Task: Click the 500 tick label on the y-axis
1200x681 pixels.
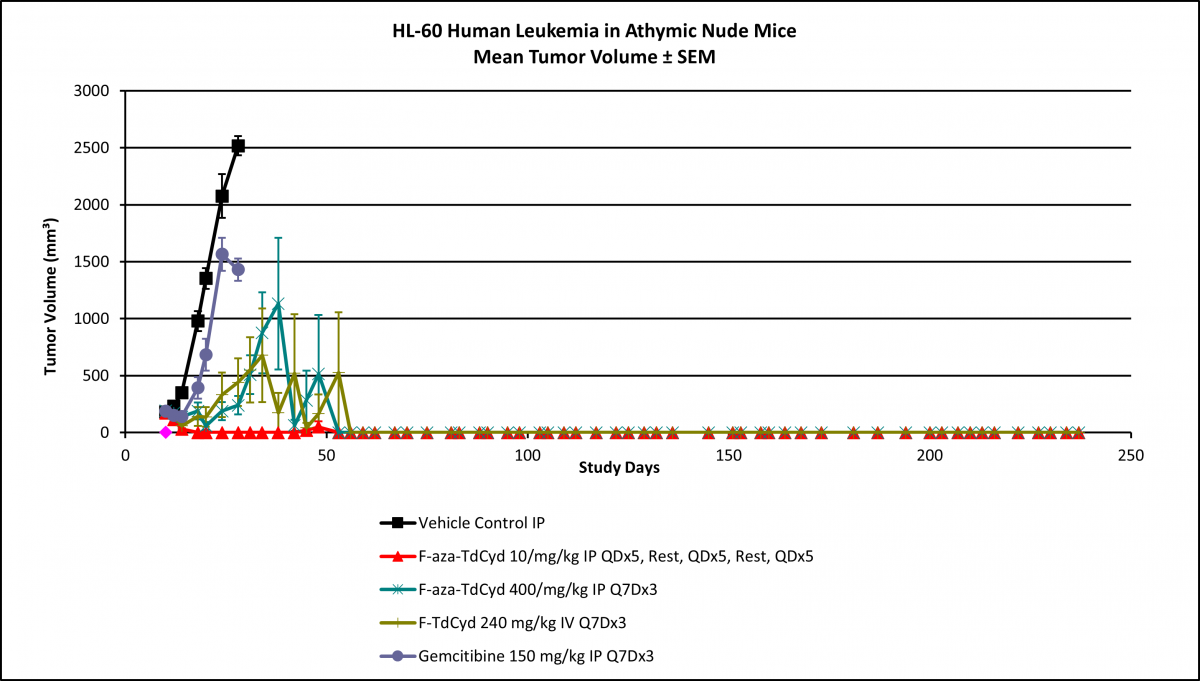Action: pyautogui.click(x=97, y=376)
